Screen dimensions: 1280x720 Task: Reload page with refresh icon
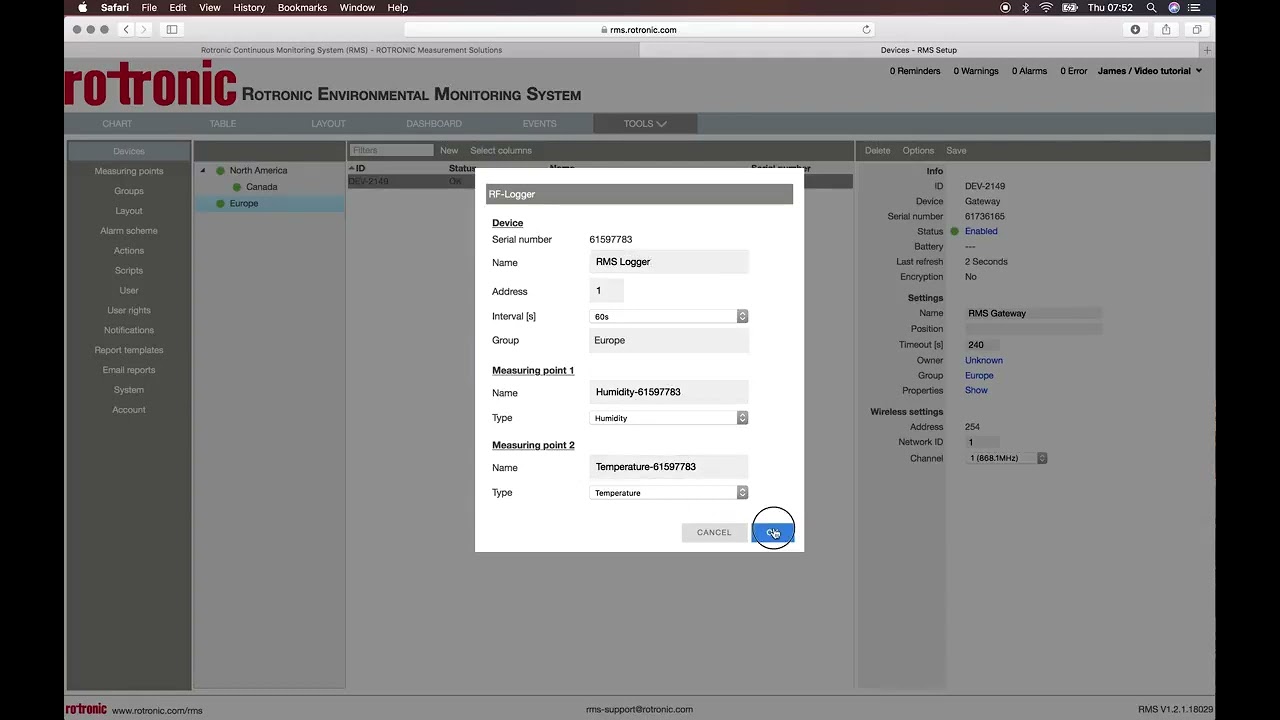point(866,29)
